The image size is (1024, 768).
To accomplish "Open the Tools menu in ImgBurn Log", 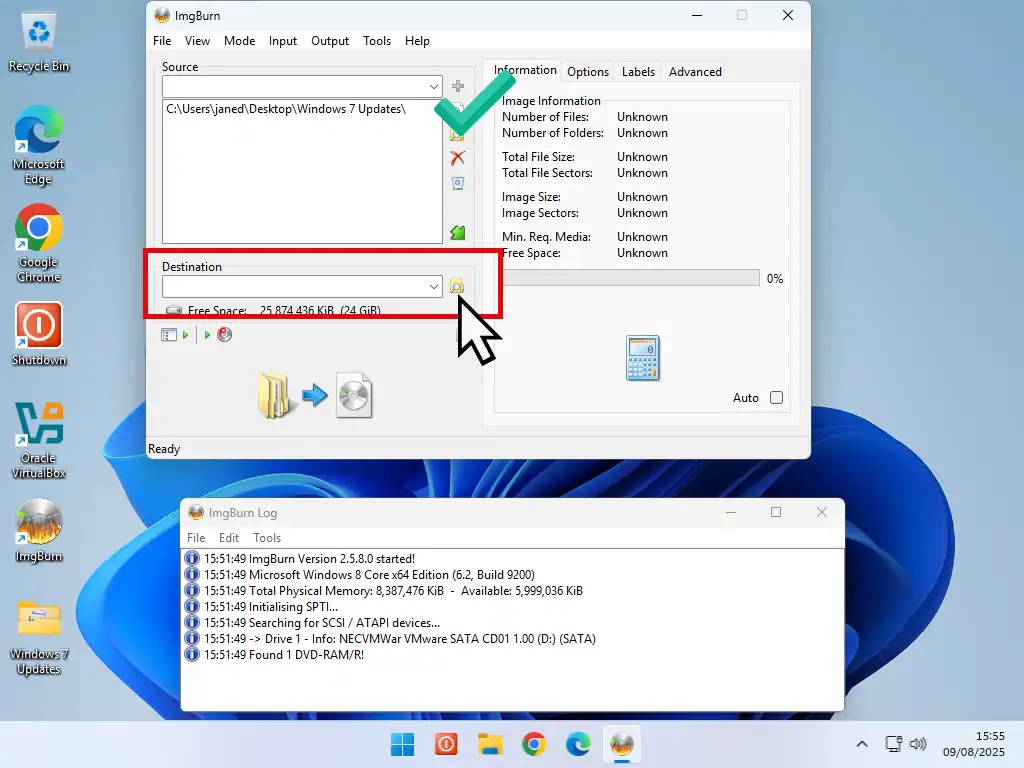I will [266, 538].
